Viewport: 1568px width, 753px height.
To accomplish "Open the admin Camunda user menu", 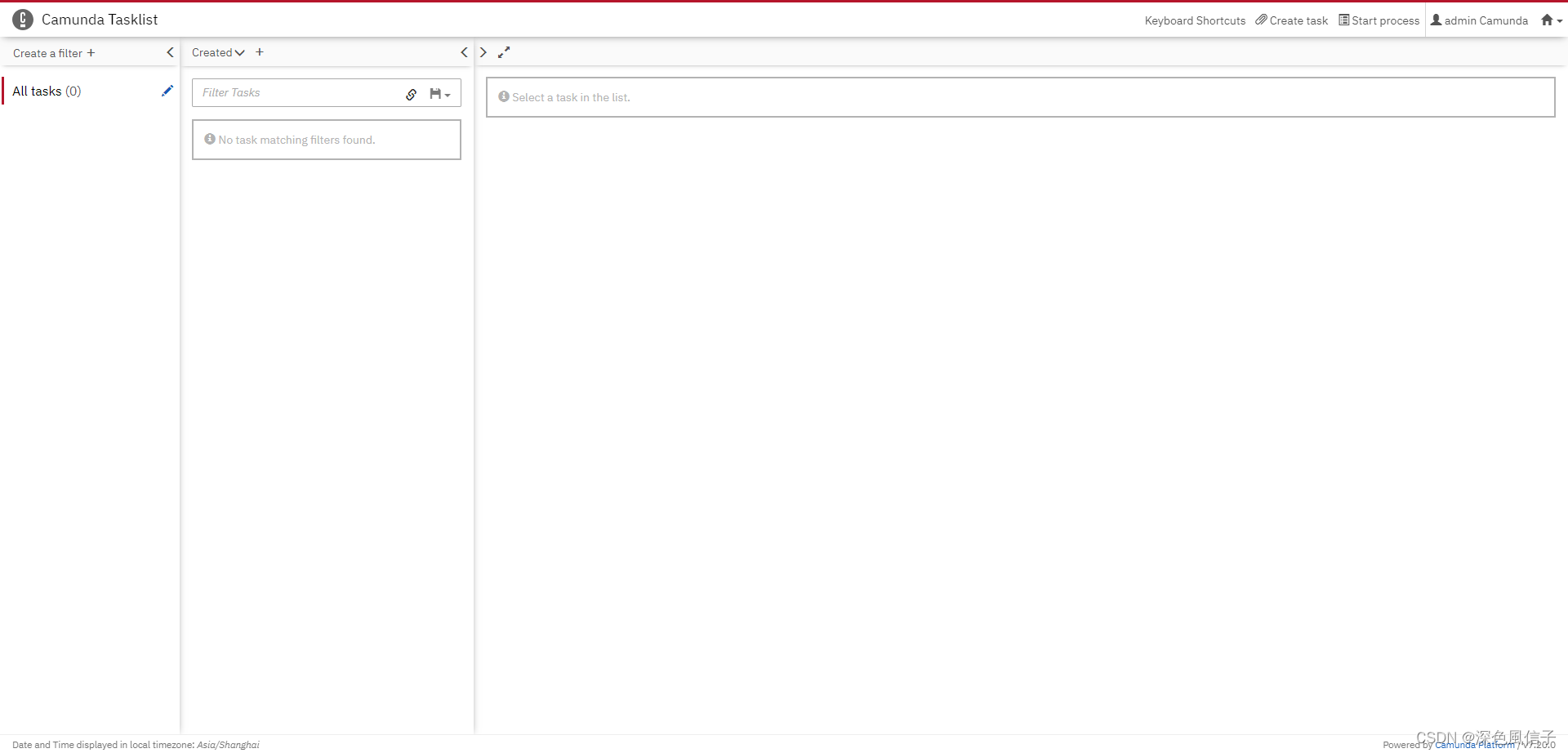I will tap(1479, 20).
